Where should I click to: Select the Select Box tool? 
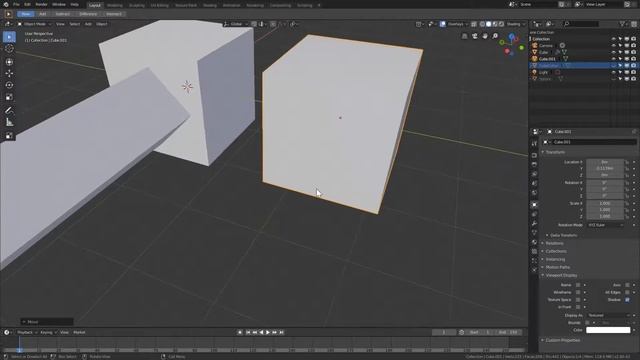click(x=9, y=37)
